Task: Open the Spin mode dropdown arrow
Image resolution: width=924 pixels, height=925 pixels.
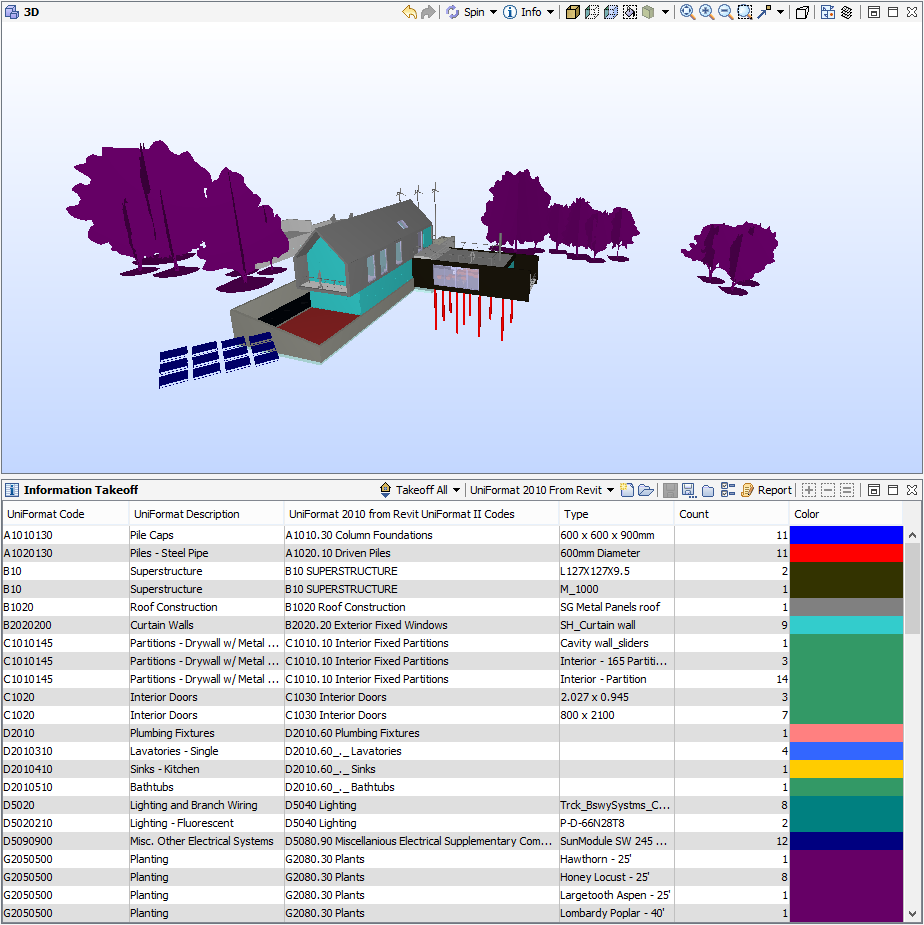Action: (x=493, y=12)
